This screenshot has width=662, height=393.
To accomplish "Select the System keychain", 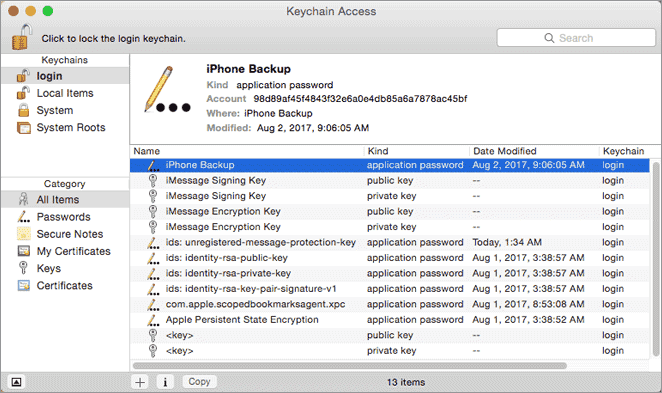I will pyautogui.click(x=65, y=110).
